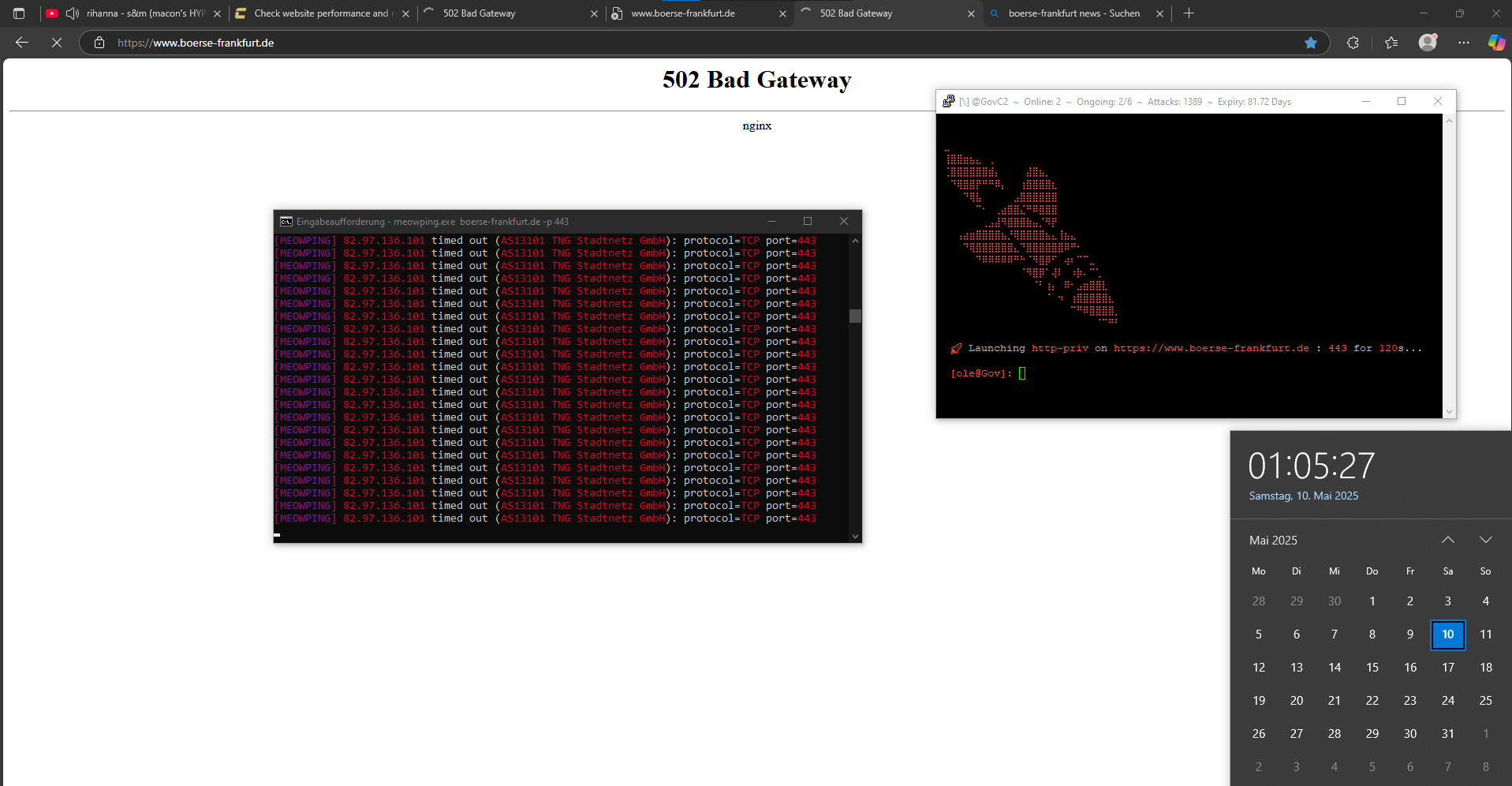Click the 502 Bad Gateway heading
This screenshot has width=1512, height=786.
757,80
